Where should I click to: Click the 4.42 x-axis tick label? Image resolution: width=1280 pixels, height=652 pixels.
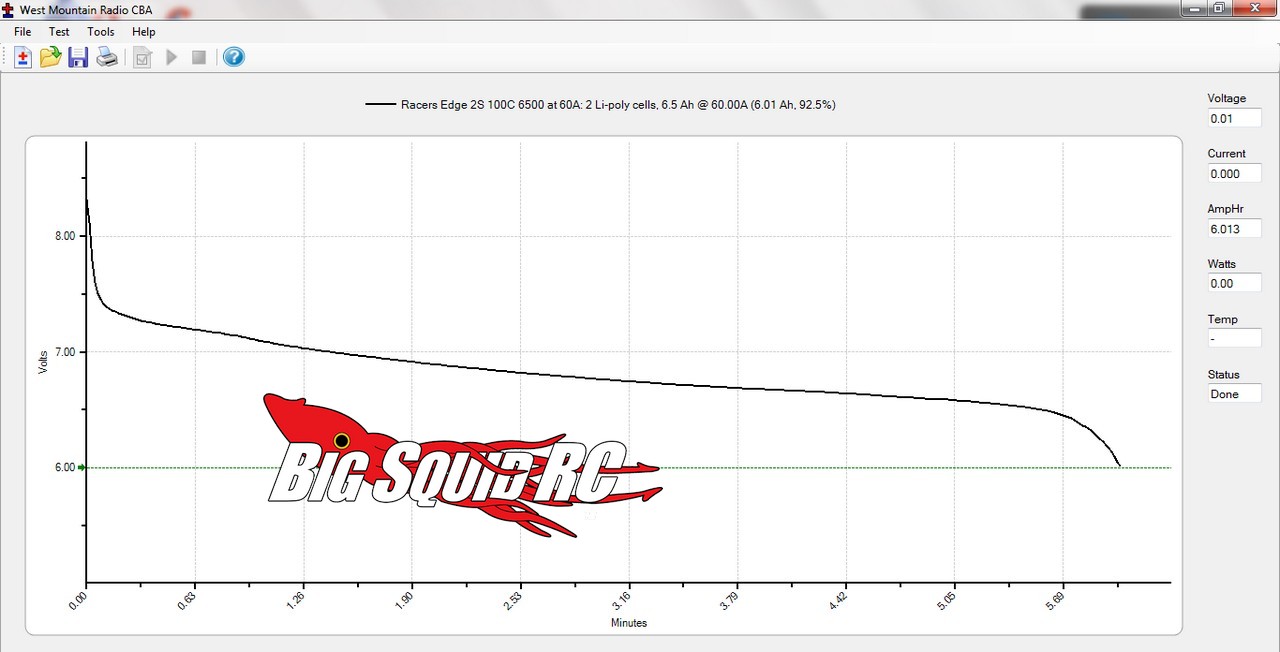click(x=837, y=600)
